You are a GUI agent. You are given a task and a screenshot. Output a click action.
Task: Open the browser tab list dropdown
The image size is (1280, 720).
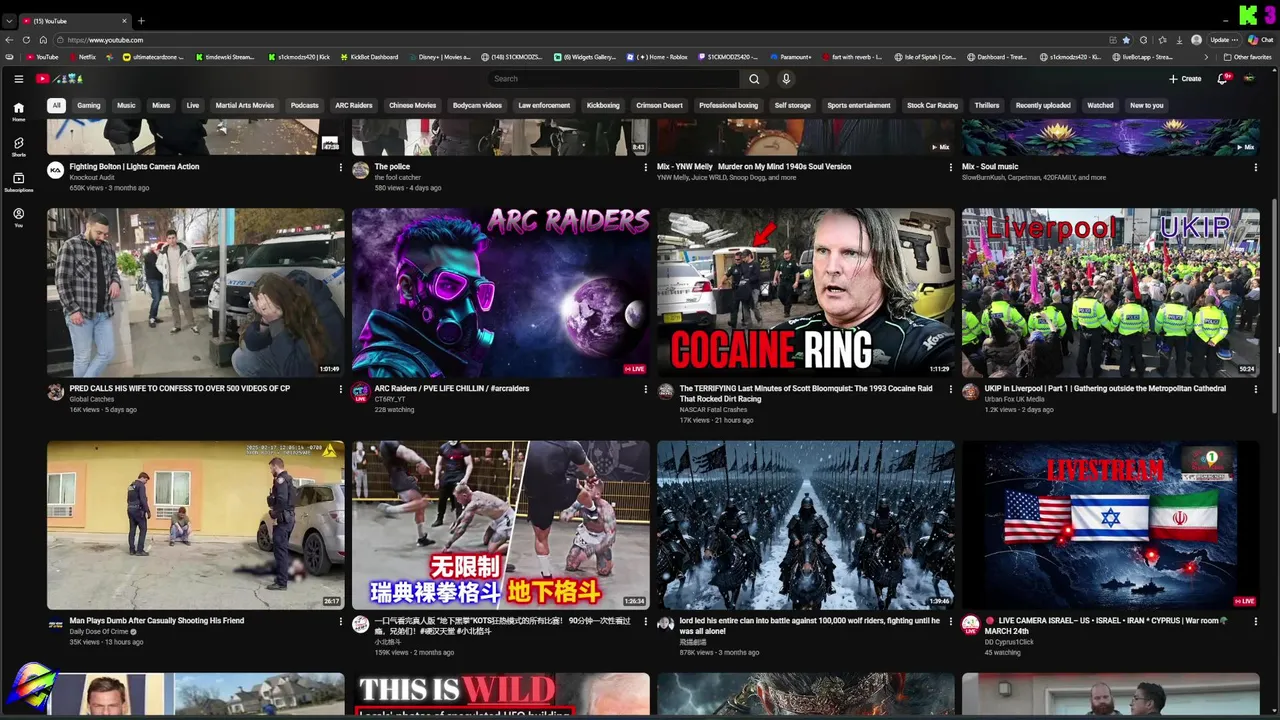pos(9,21)
